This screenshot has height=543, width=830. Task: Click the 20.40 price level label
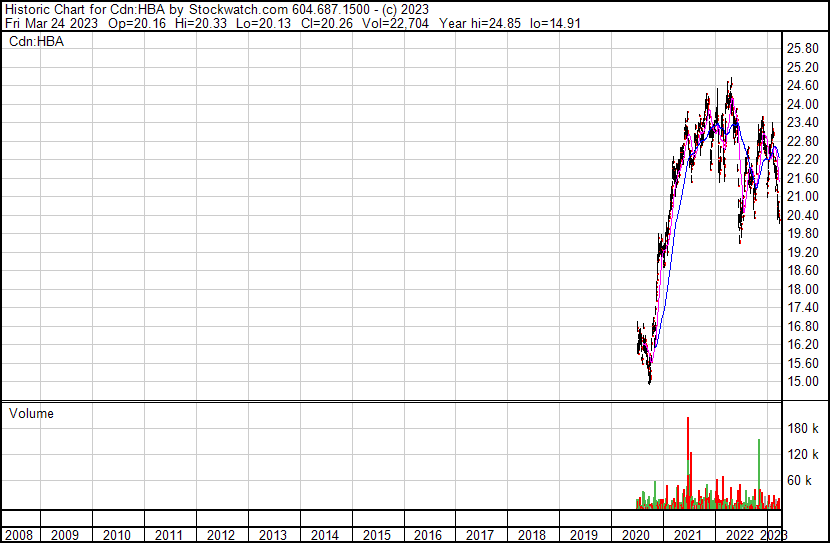(803, 215)
